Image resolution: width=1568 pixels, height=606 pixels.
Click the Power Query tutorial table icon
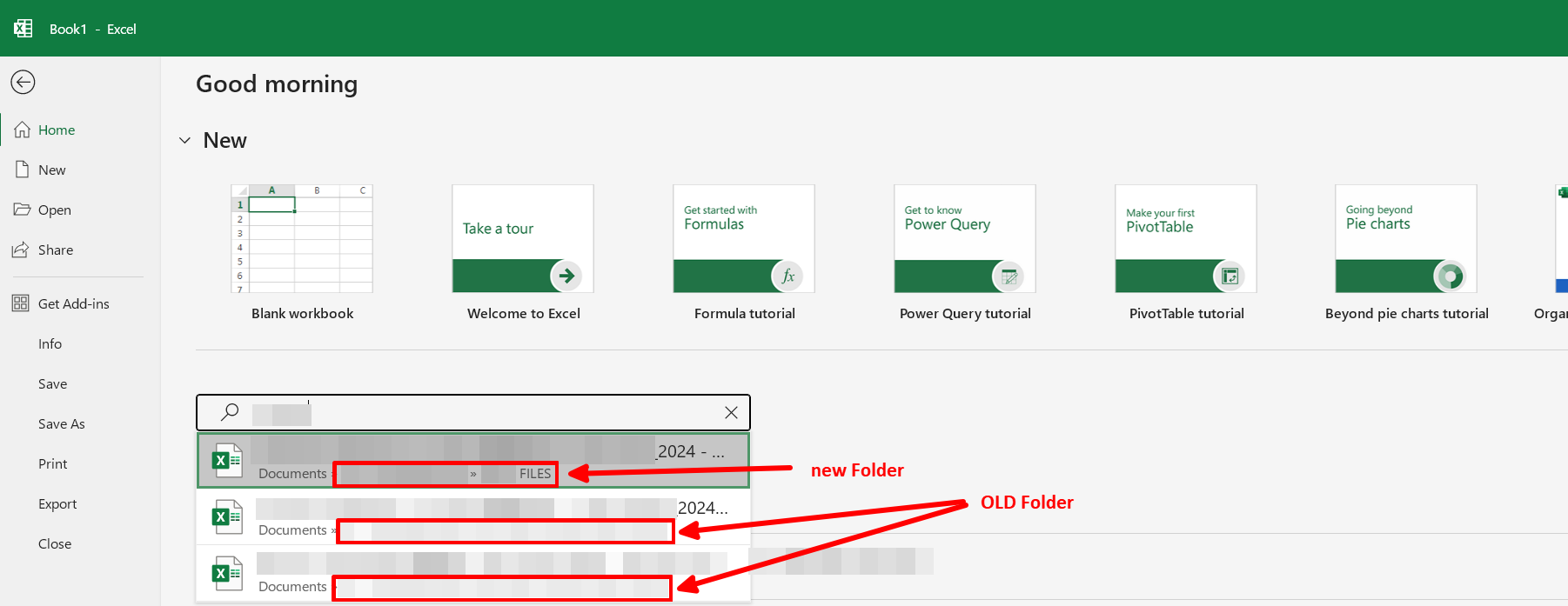1008,276
